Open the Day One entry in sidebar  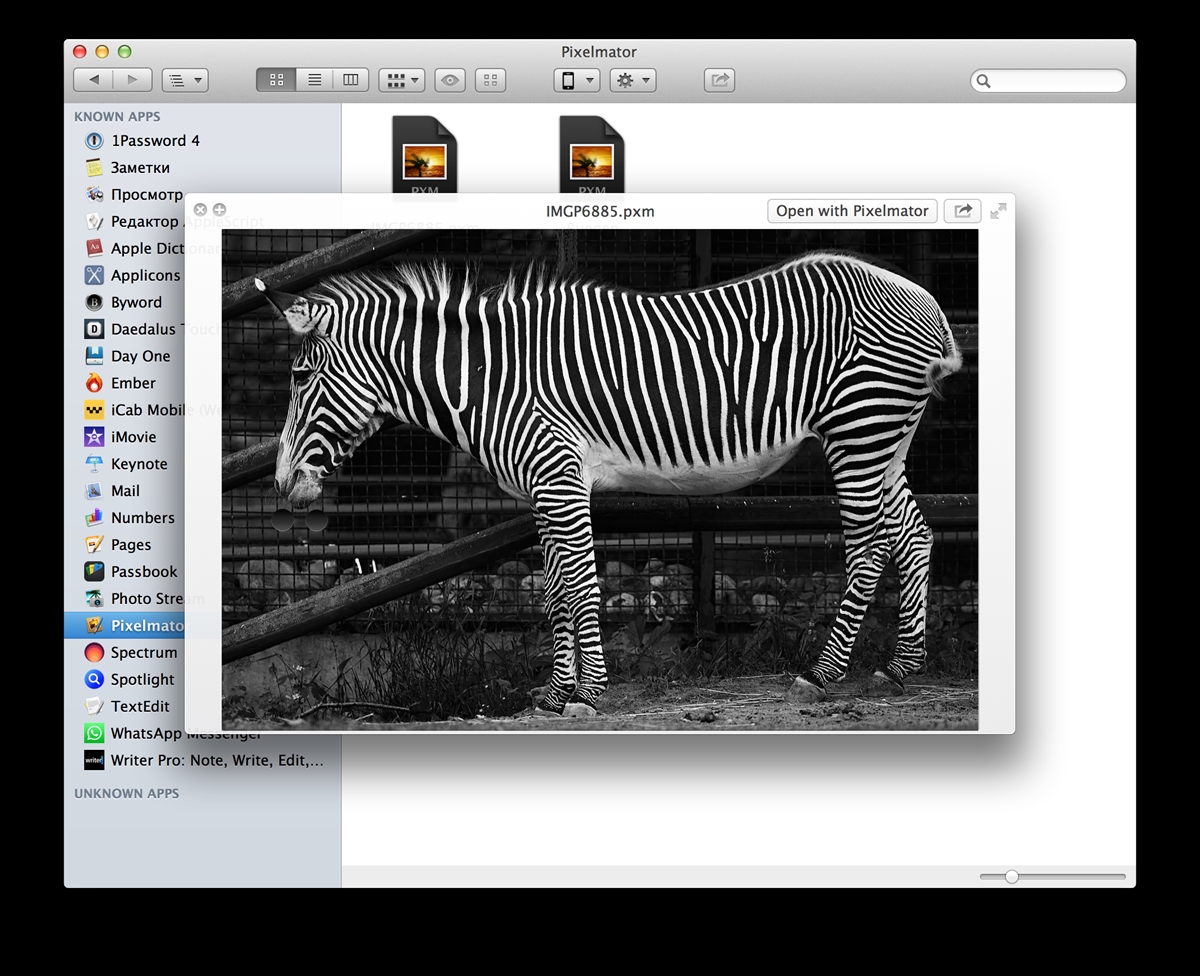click(x=140, y=356)
